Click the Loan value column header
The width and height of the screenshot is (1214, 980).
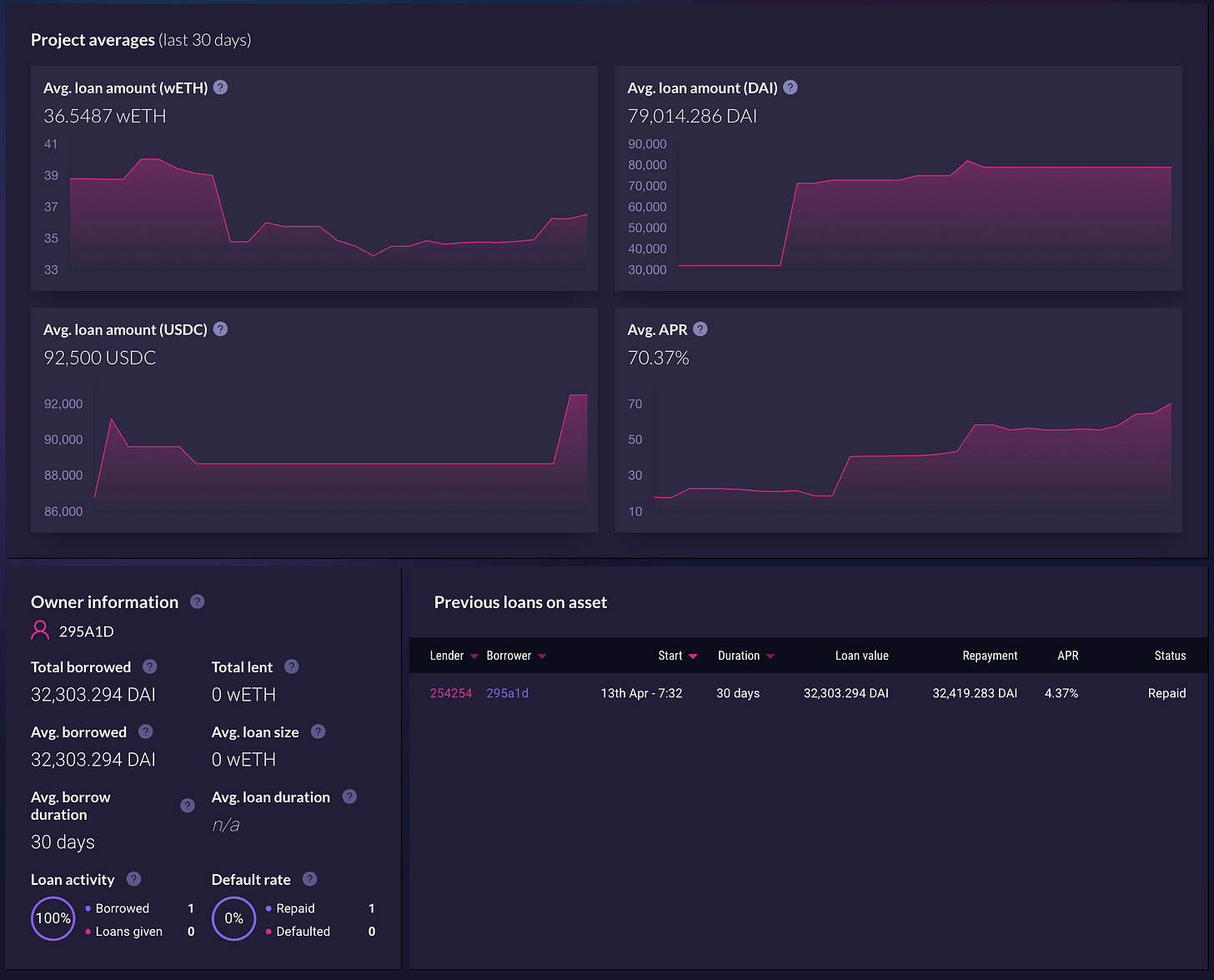(x=862, y=656)
